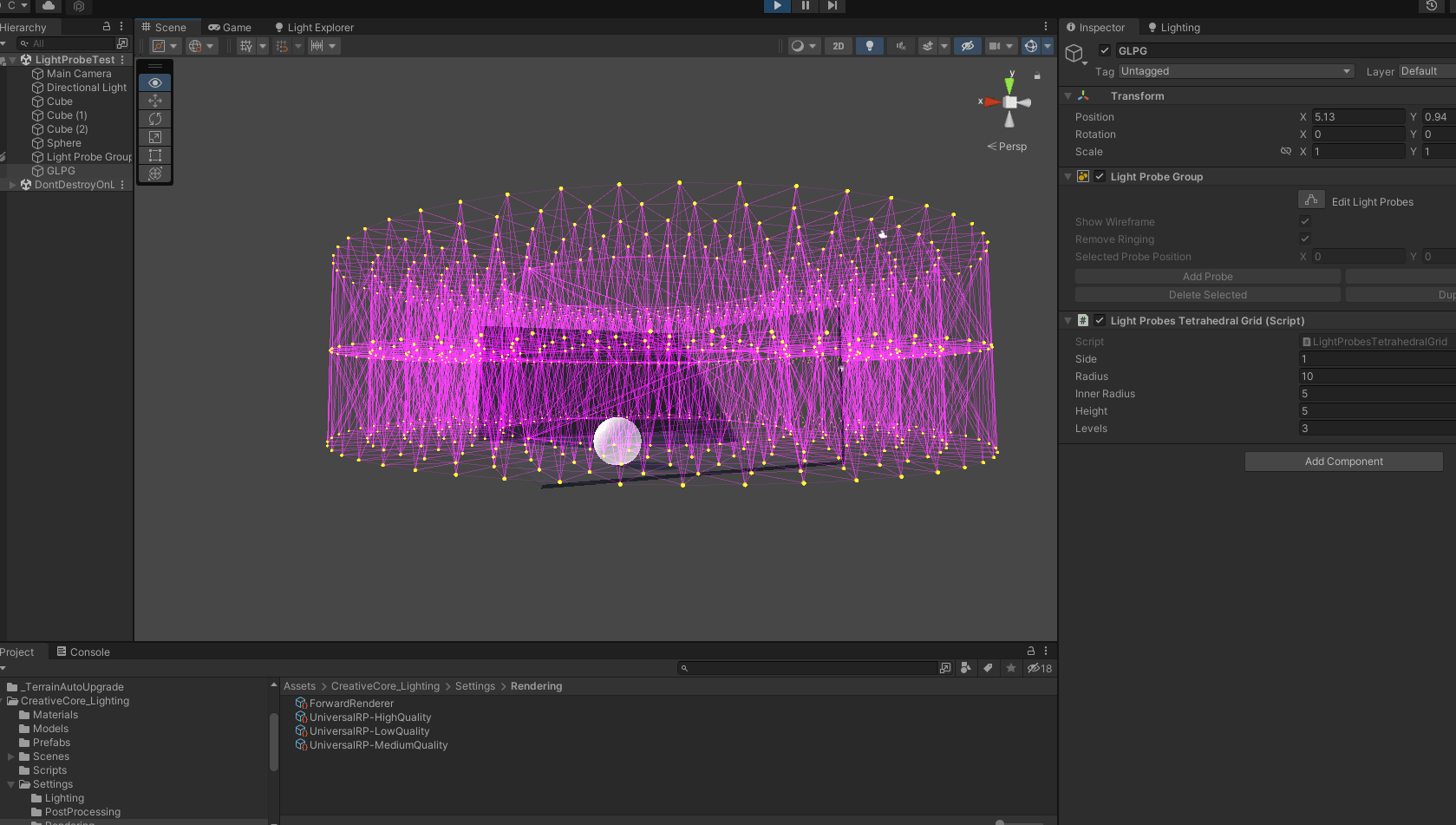Select the Rect Transform tool
Screen dimensions: 1456x825
pyautogui.click(x=155, y=155)
